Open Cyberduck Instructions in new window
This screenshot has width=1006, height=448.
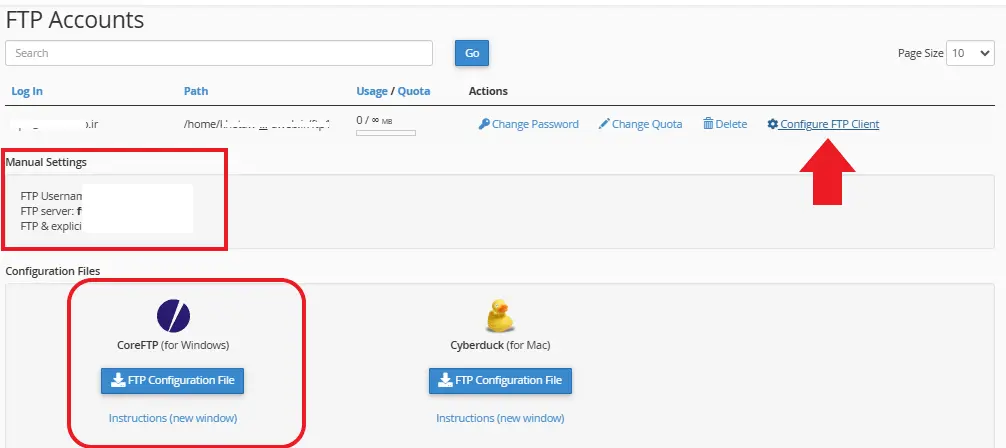click(x=500, y=418)
